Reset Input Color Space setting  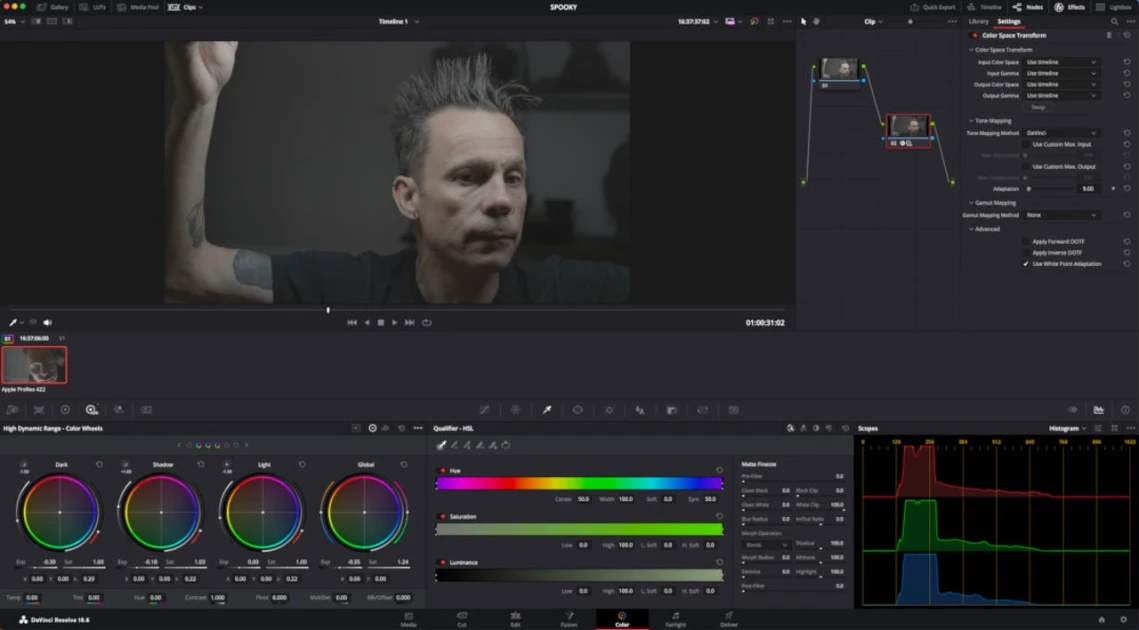click(x=1127, y=62)
